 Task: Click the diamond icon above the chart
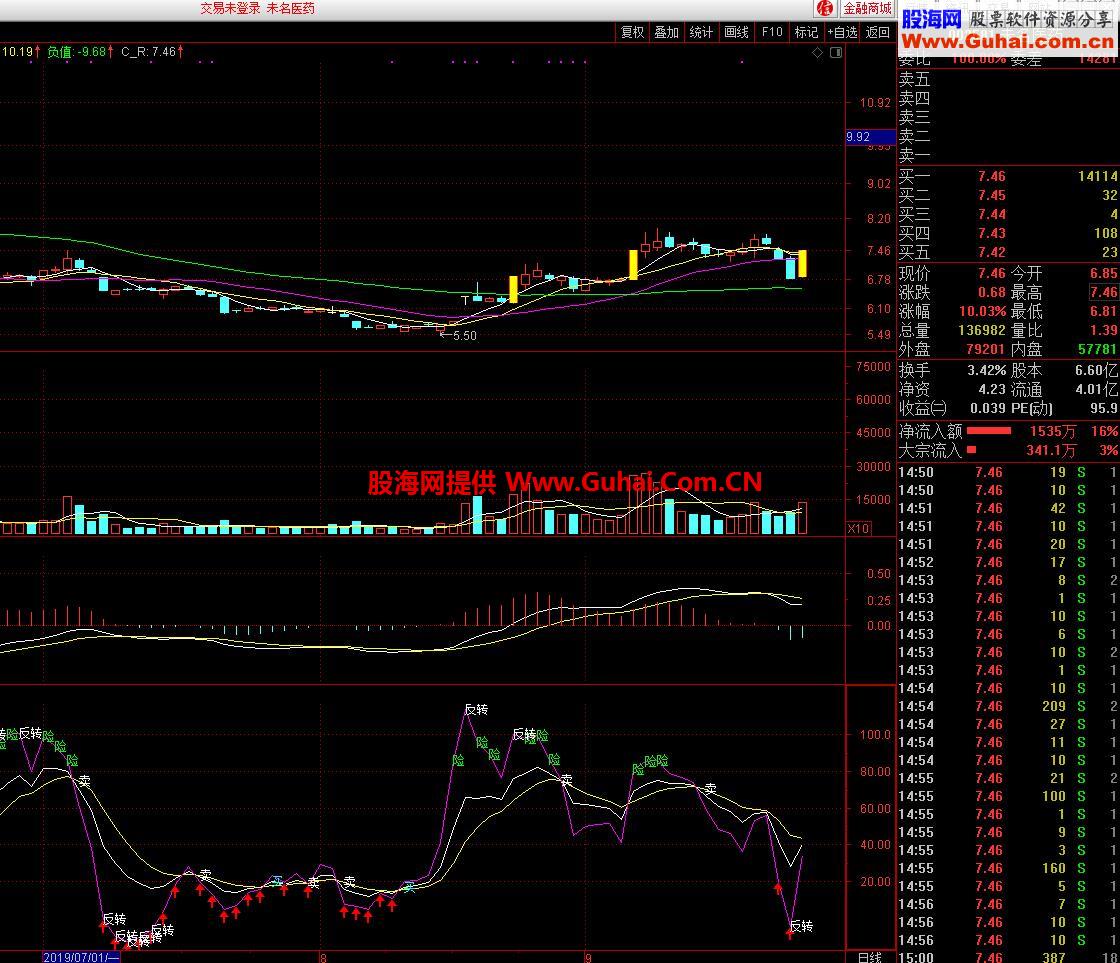[x=818, y=52]
